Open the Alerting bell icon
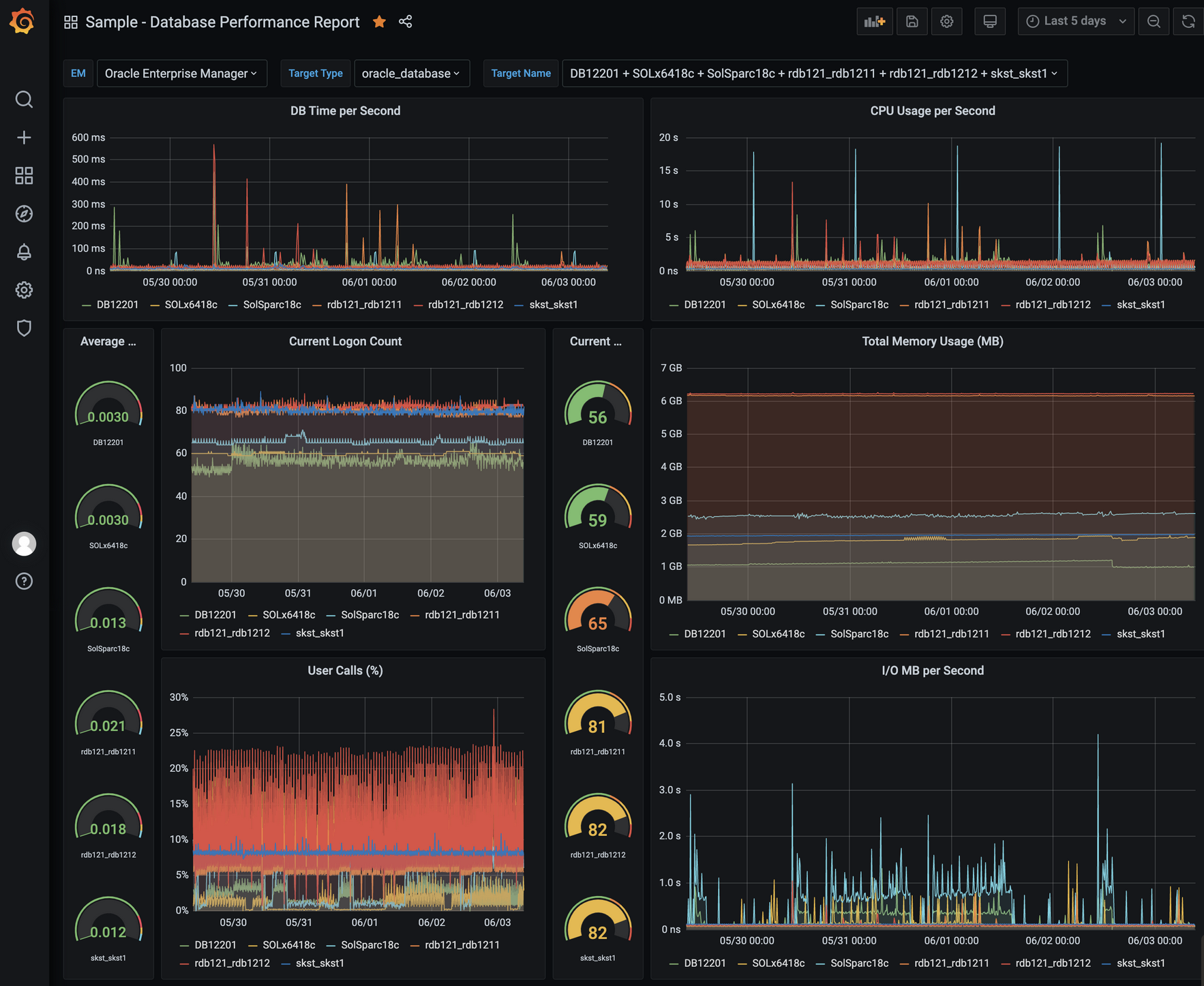The height and width of the screenshot is (986, 1204). pyautogui.click(x=24, y=252)
